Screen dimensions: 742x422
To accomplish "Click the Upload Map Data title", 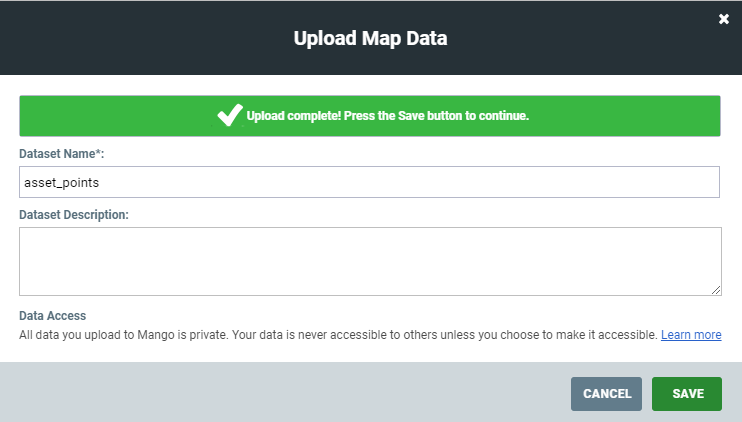I will tap(371, 38).
